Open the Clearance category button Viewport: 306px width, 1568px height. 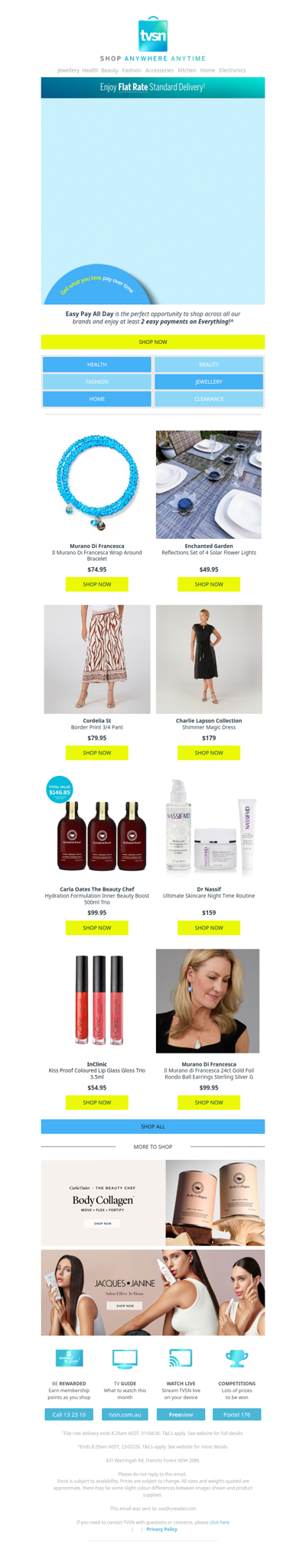coord(209,399)
